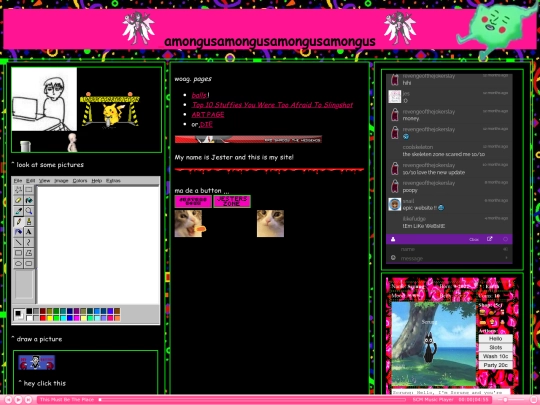Select the Pick Color eyedropper tool
The height and width of the screenshot is (405, 540).
click(x=18, y=211)
